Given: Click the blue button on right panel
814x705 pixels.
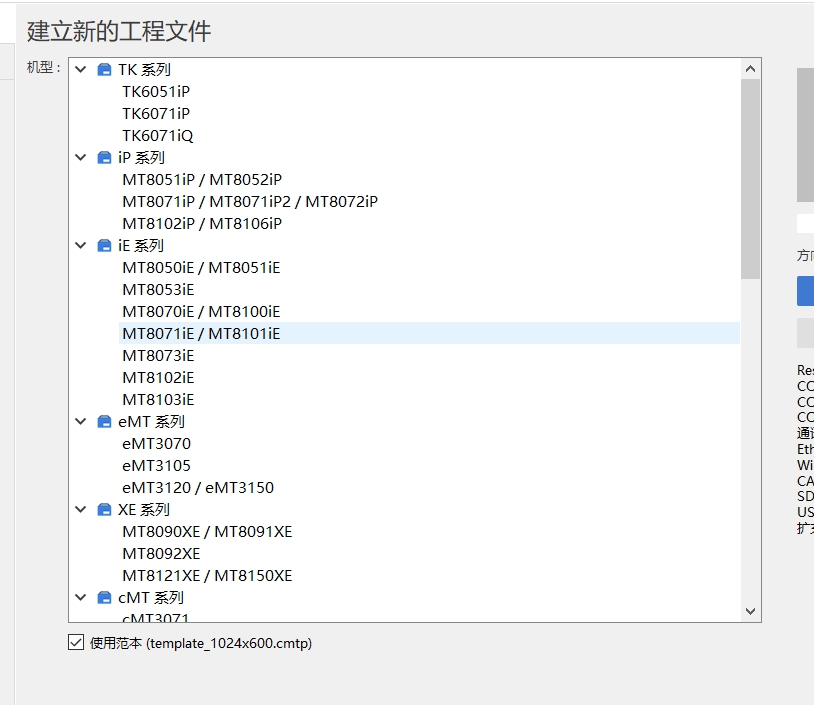Looking at the screenshot, I should tap(805, 291).
